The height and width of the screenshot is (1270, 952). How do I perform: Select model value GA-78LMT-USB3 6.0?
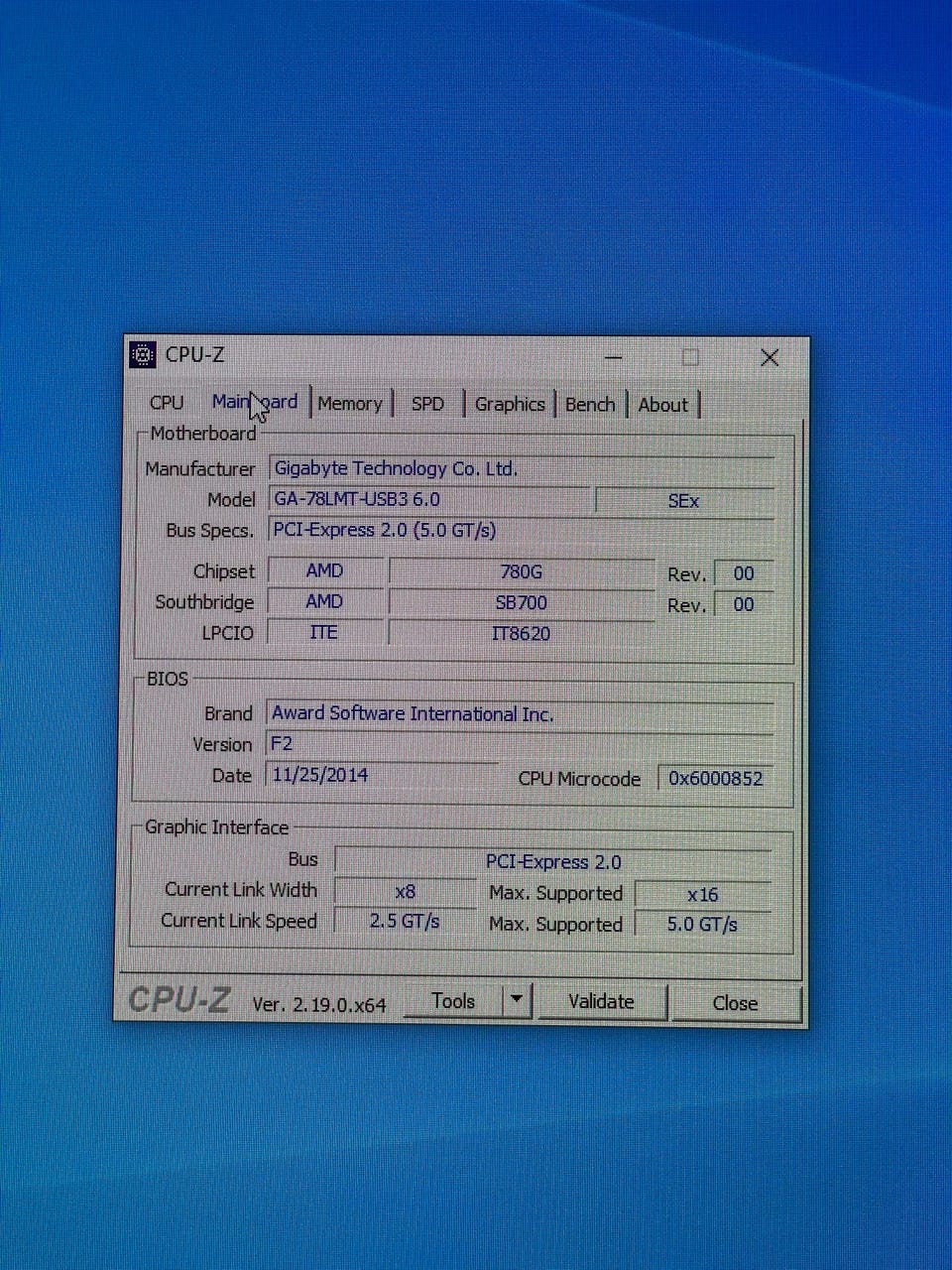(x=429, y=499)
